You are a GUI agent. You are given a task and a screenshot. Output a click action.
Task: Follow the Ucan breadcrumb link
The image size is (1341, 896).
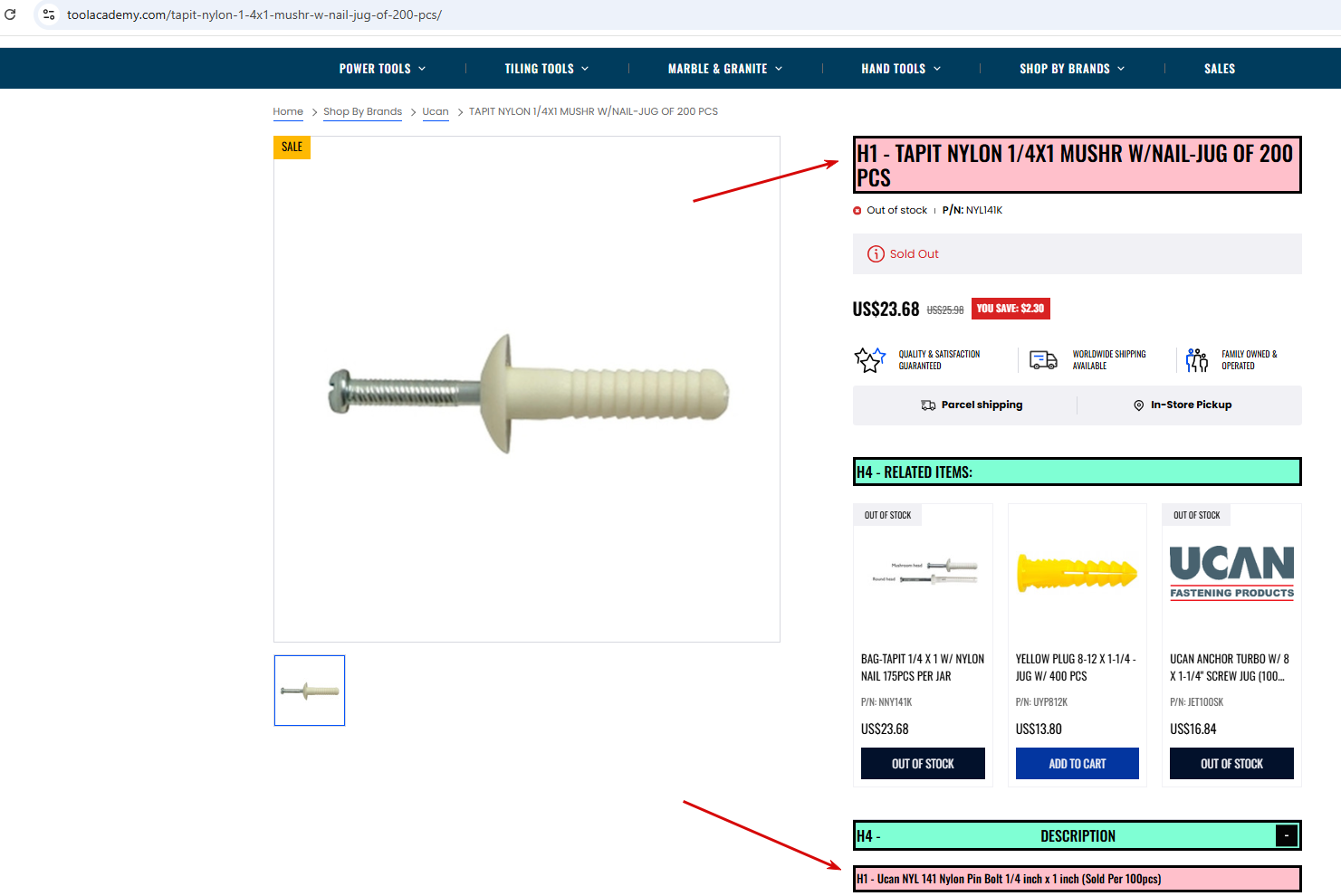point(436,111)
